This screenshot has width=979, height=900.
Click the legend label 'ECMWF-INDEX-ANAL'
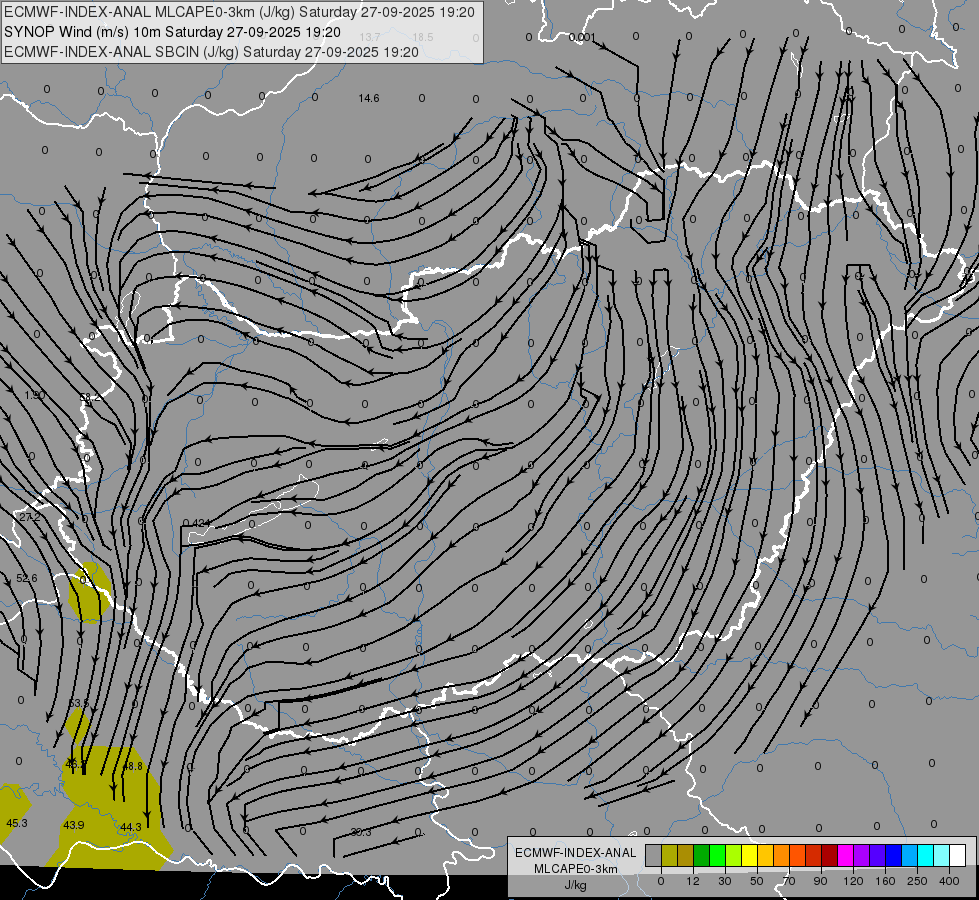pos(576,853)
